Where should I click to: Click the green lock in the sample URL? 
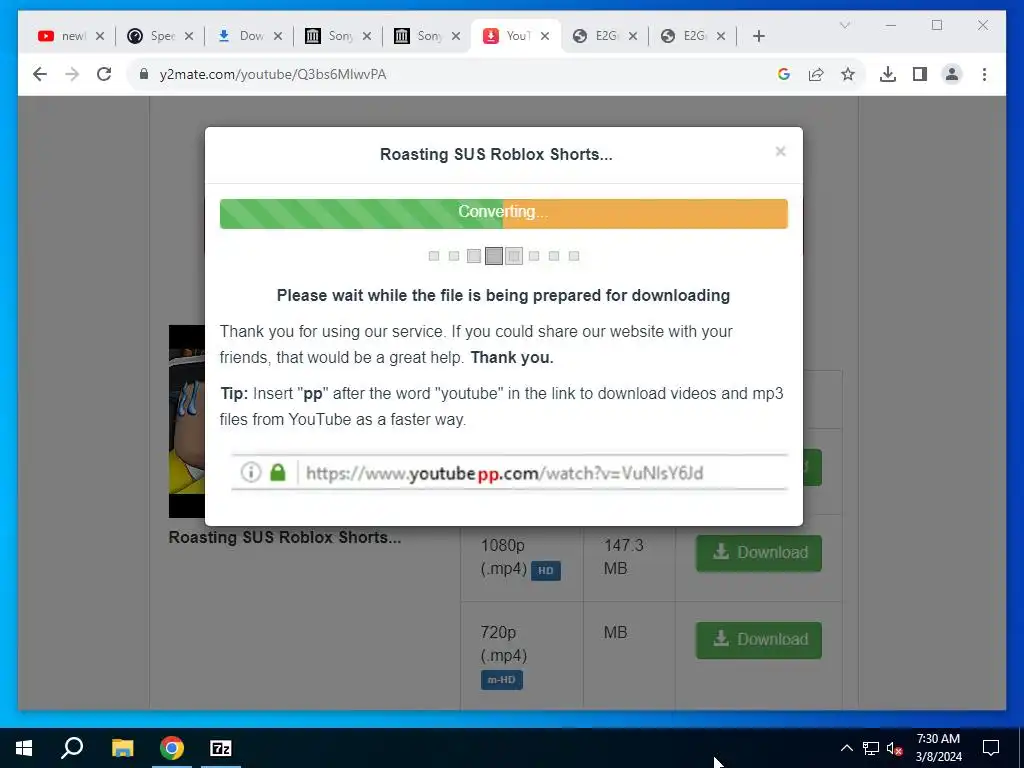278,472
